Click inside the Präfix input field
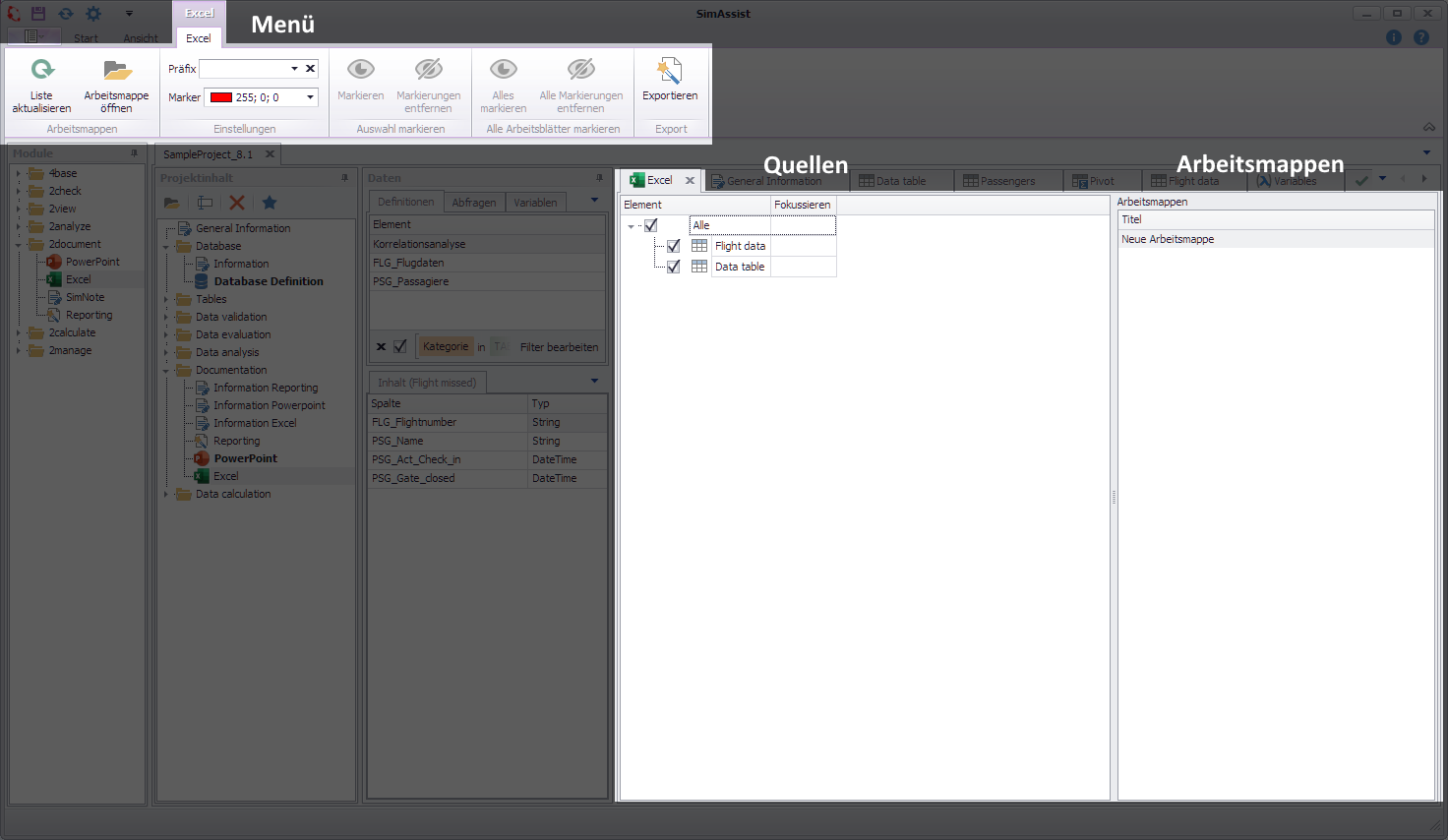This screenshot has height=840, width=1448. pos(243,69)
